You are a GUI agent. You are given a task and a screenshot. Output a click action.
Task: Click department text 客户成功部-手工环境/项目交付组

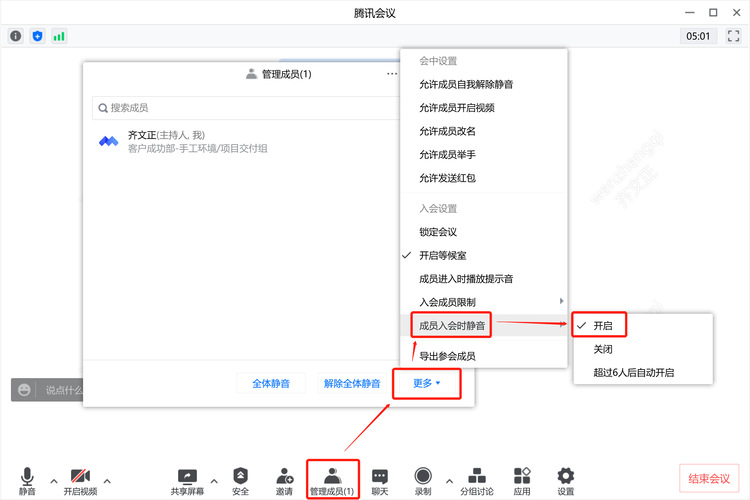[198, 148]
